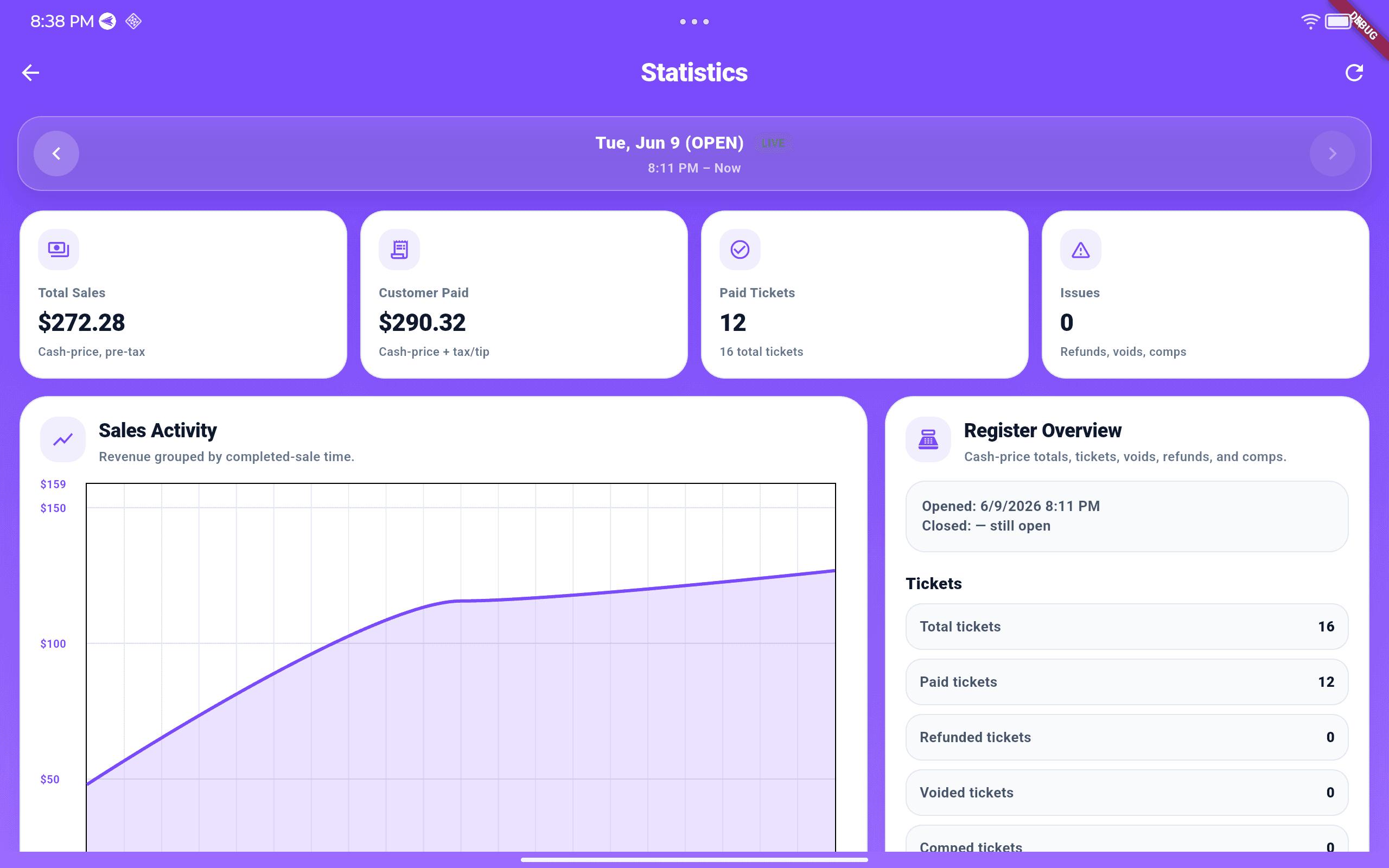Go to the previous day's register
The image size is (1389, 868).
(56, 154)
